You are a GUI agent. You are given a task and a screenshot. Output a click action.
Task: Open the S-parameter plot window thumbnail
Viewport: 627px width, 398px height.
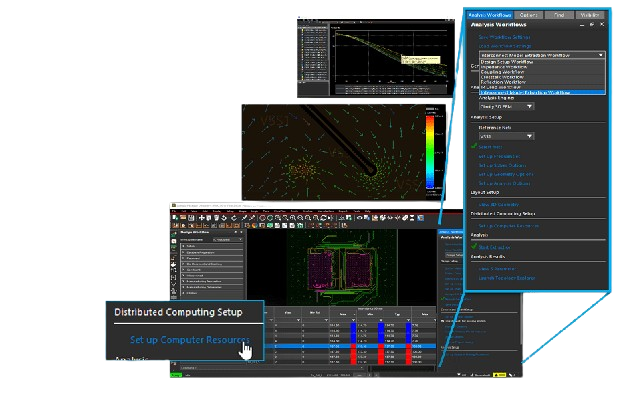[x=376, y=58]
